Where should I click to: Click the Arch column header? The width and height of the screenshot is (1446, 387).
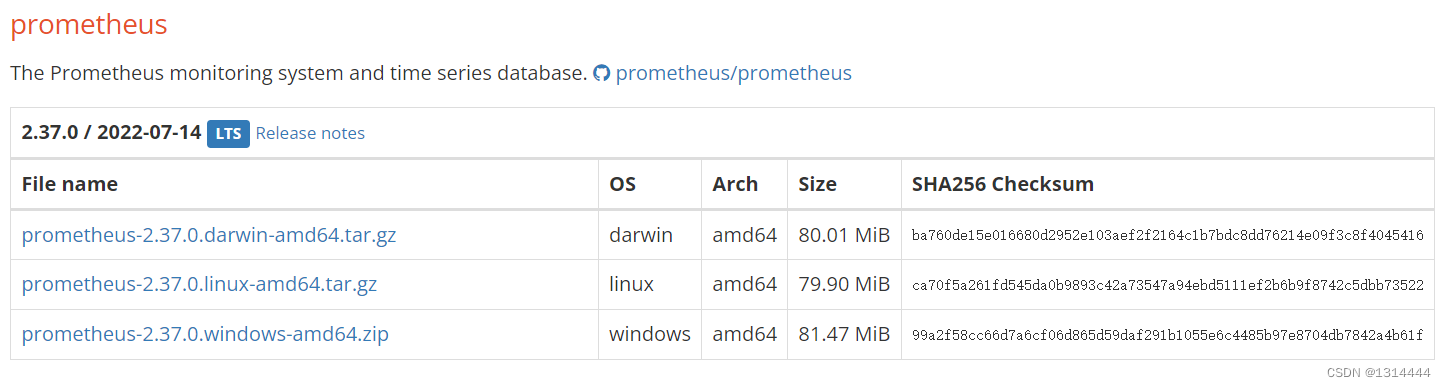[x=735, y=184]
